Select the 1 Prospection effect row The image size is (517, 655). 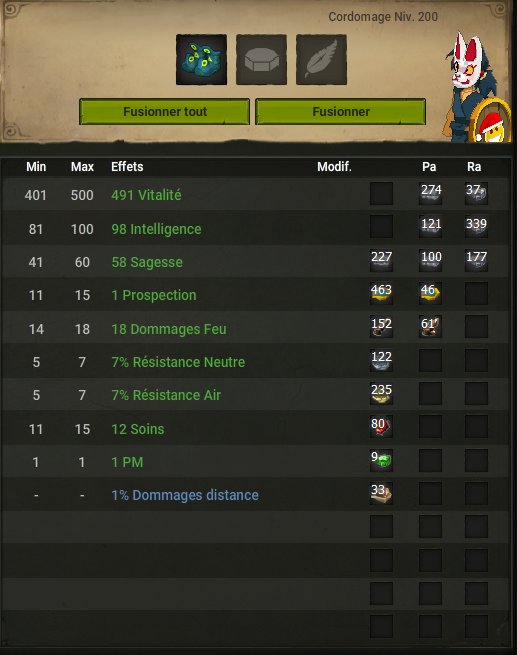[x=255, y=294]
